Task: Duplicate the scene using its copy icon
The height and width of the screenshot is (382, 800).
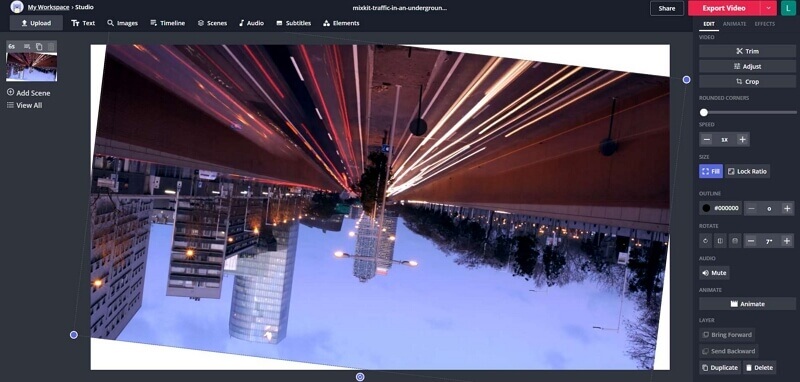Action: (39, 46)
